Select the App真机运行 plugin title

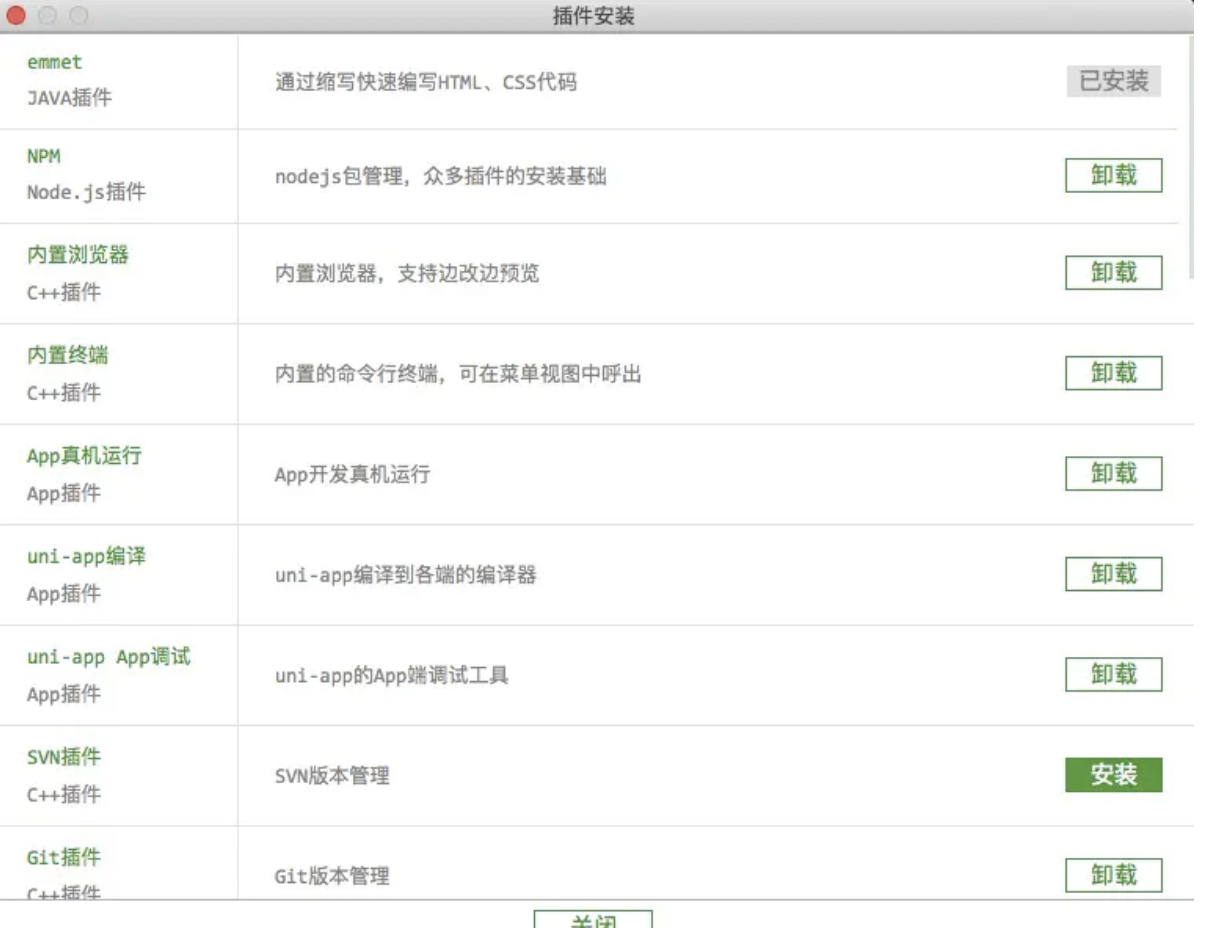[84, 456]
